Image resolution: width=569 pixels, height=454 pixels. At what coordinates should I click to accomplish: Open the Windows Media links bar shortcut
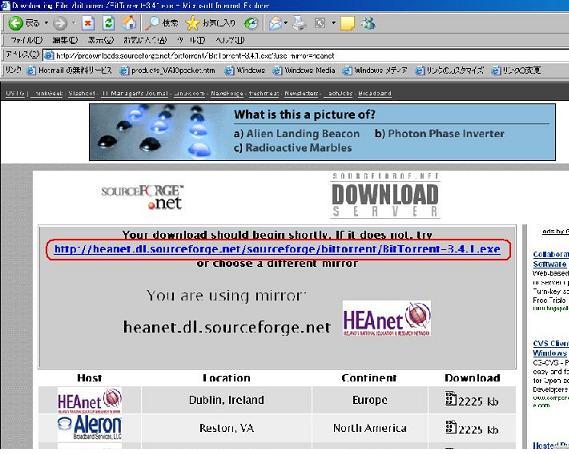click(x=304, y=70)
